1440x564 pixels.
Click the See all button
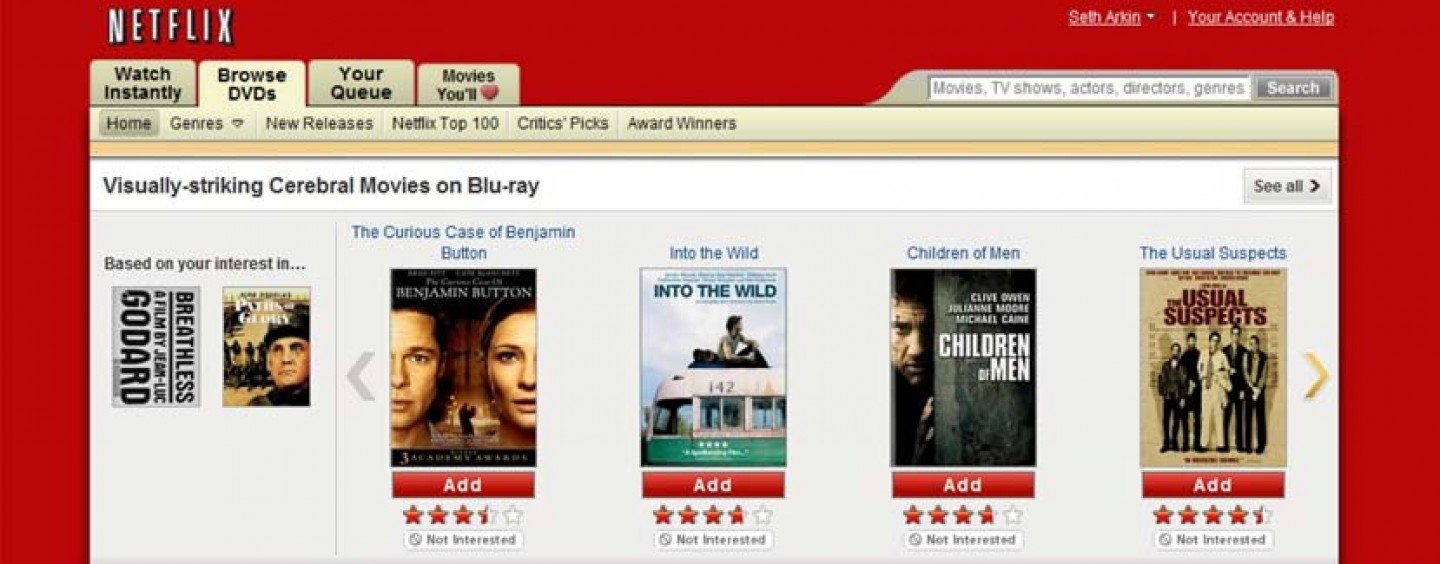[1287, 186]
